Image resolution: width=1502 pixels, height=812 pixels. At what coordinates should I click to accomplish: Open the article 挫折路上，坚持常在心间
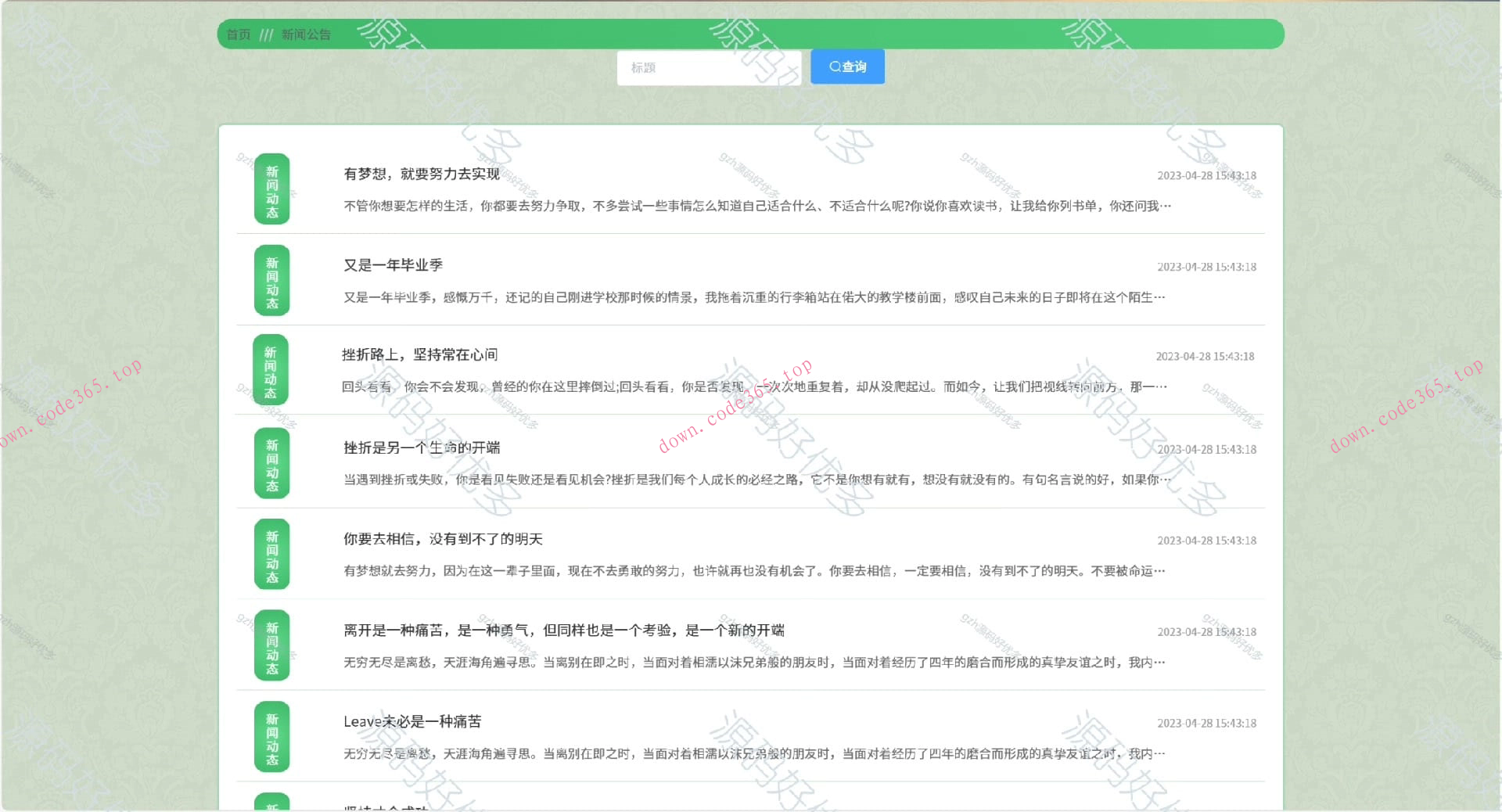pos(420,354)
